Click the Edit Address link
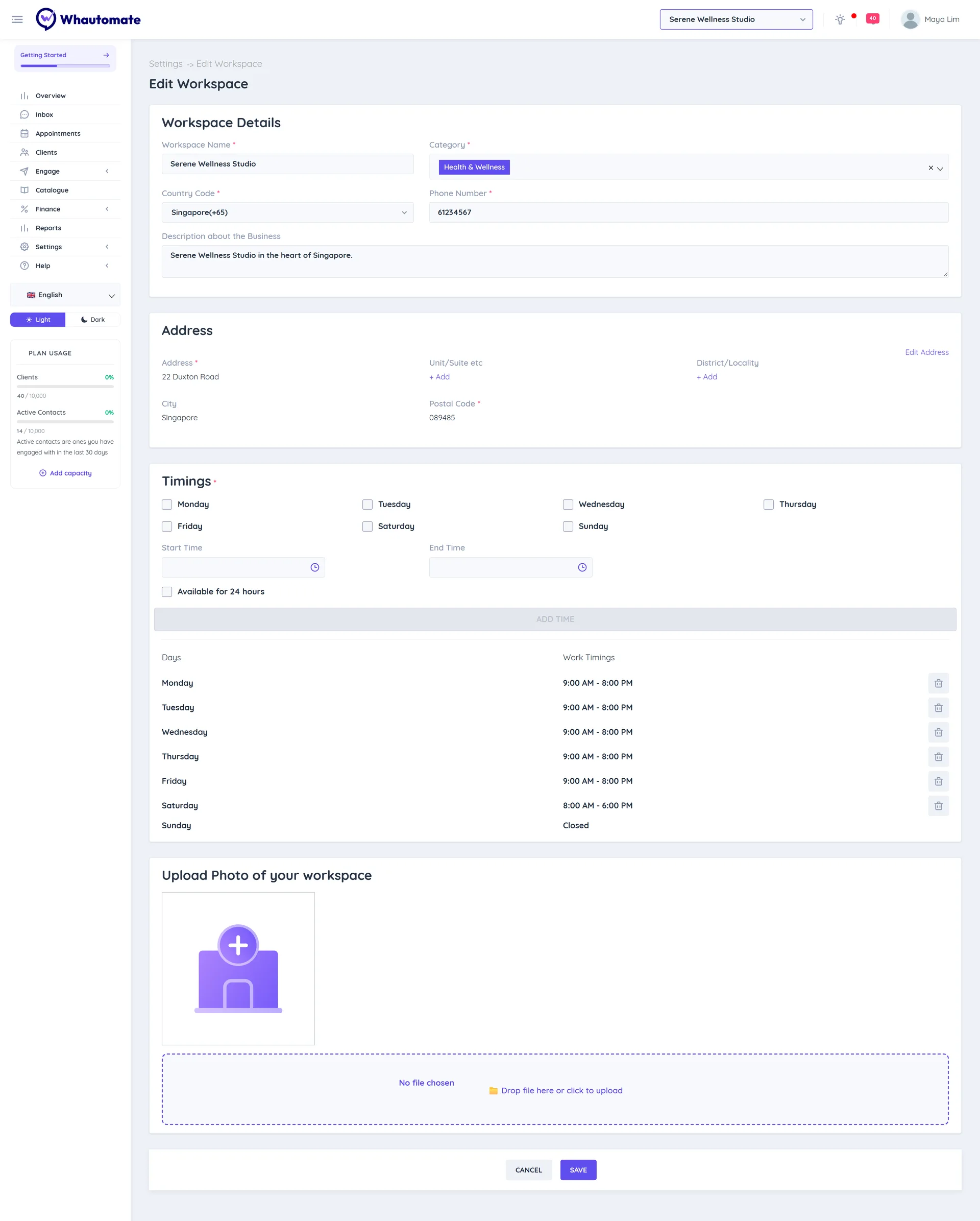The height and width of the screenshot is (1221, 980). click(926, 352)
